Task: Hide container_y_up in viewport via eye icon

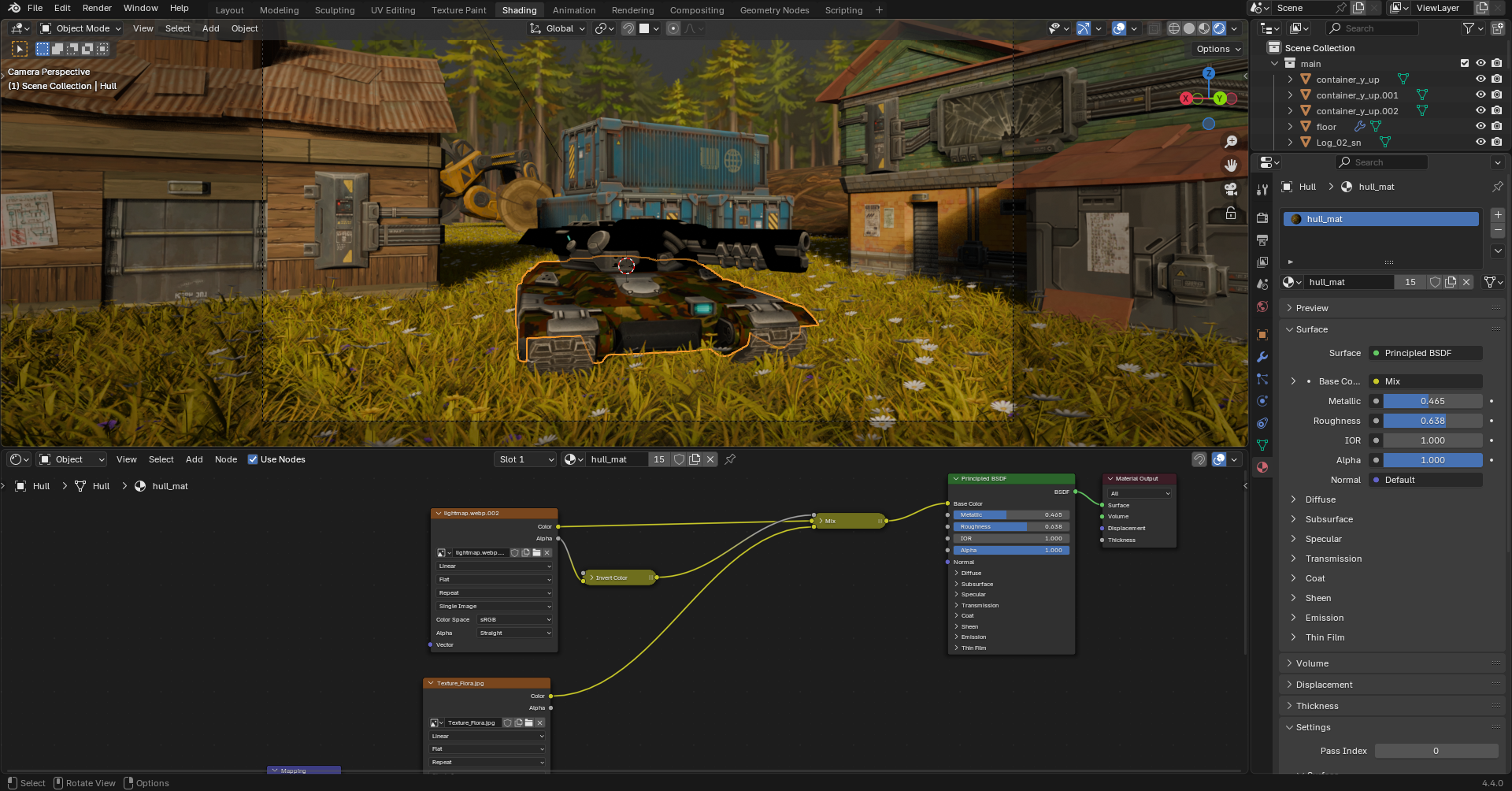Action: (1480, 80)
